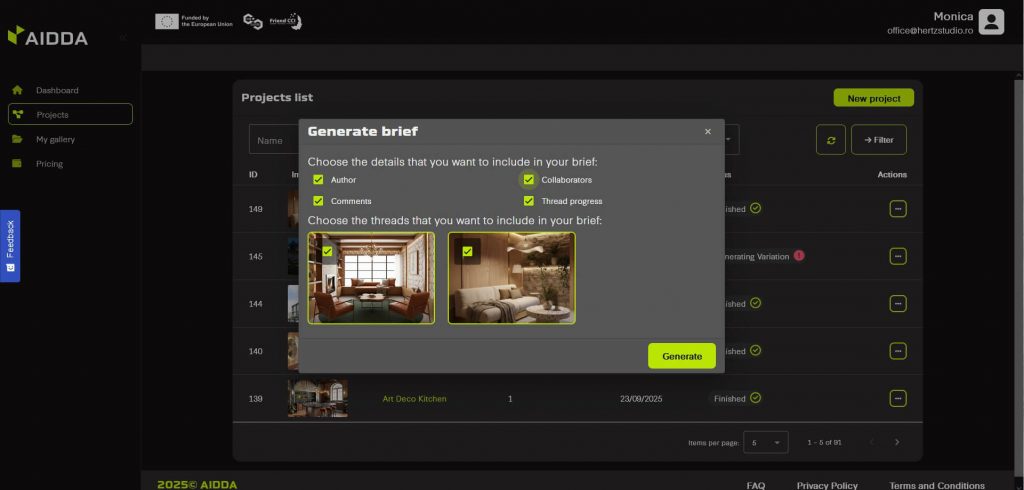Uncheck the Author checkbox
The width and height of the screenshot is (1024, 490).
pyautogui.click(x=318, y=180)
